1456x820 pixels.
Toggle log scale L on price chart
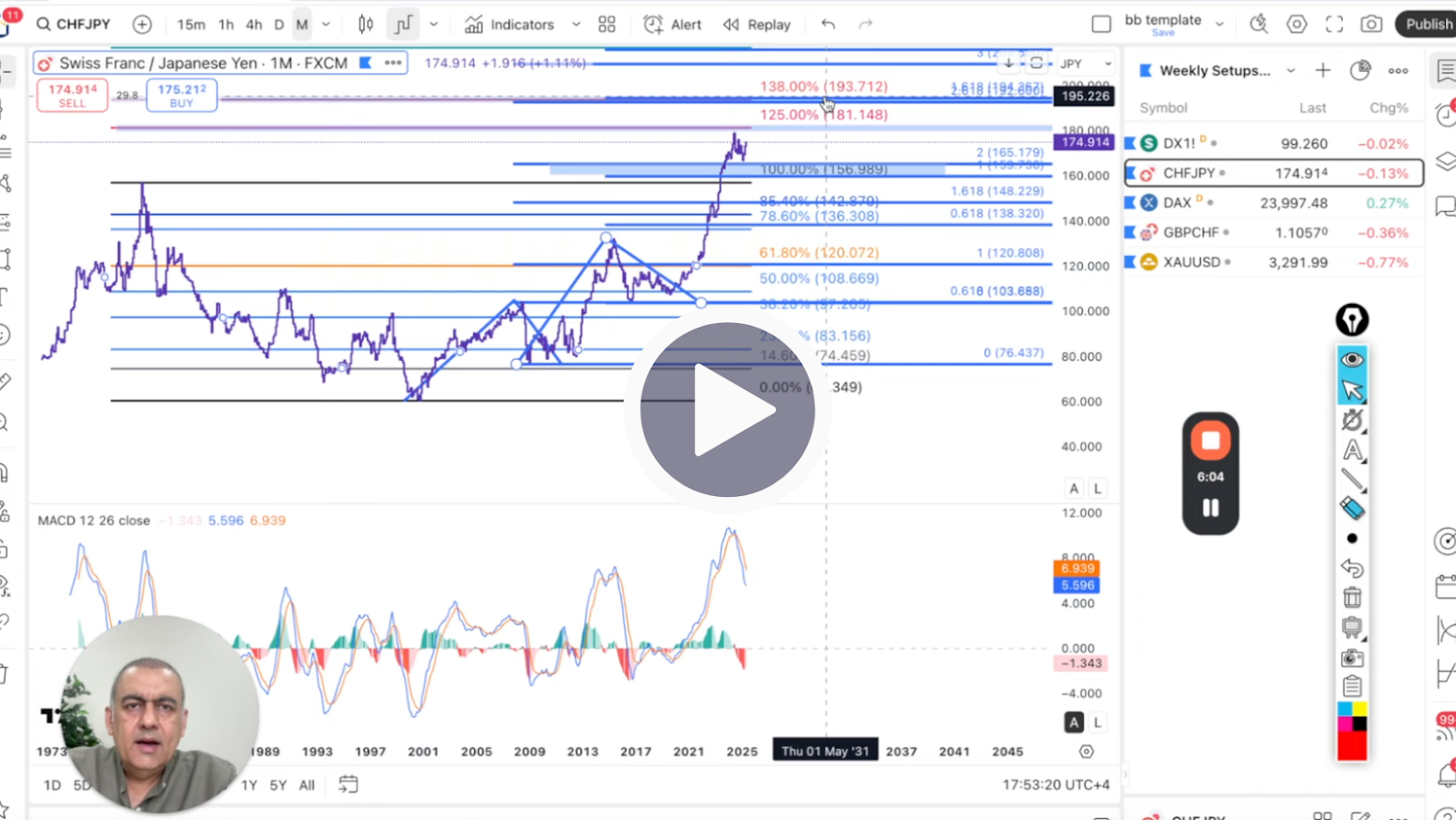1097,489
